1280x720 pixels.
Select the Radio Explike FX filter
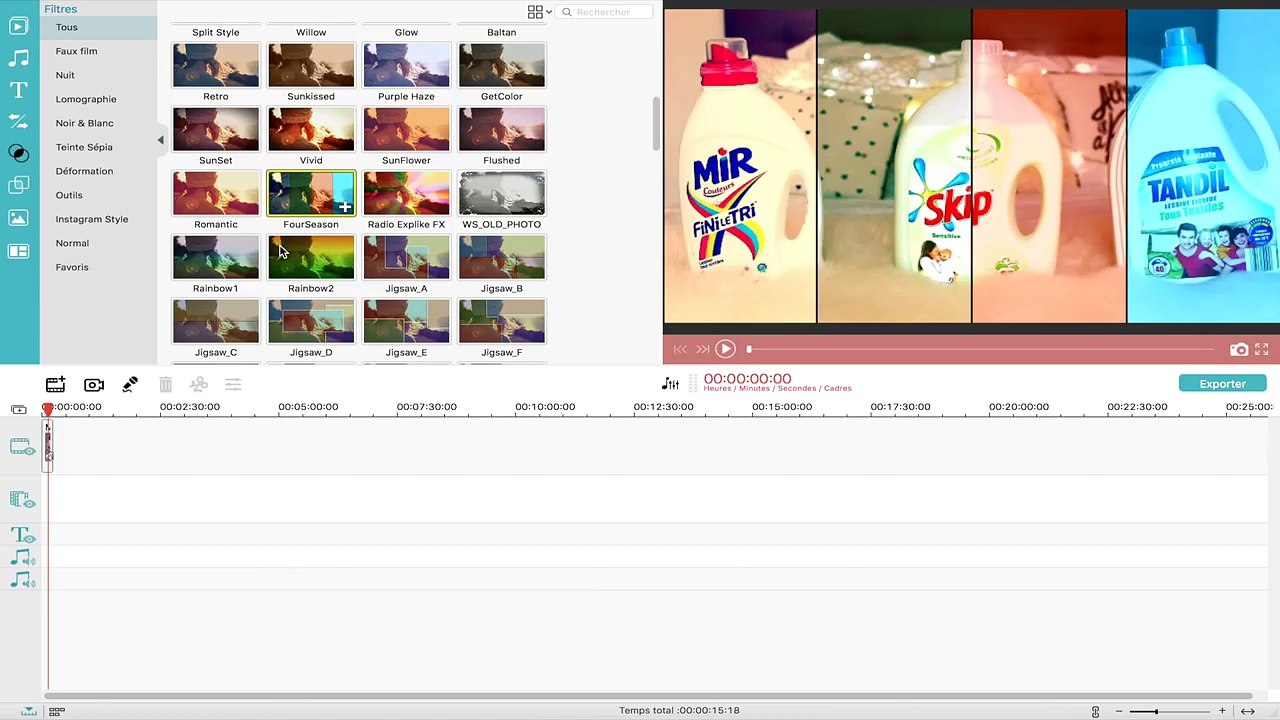(x=406, y=193)
